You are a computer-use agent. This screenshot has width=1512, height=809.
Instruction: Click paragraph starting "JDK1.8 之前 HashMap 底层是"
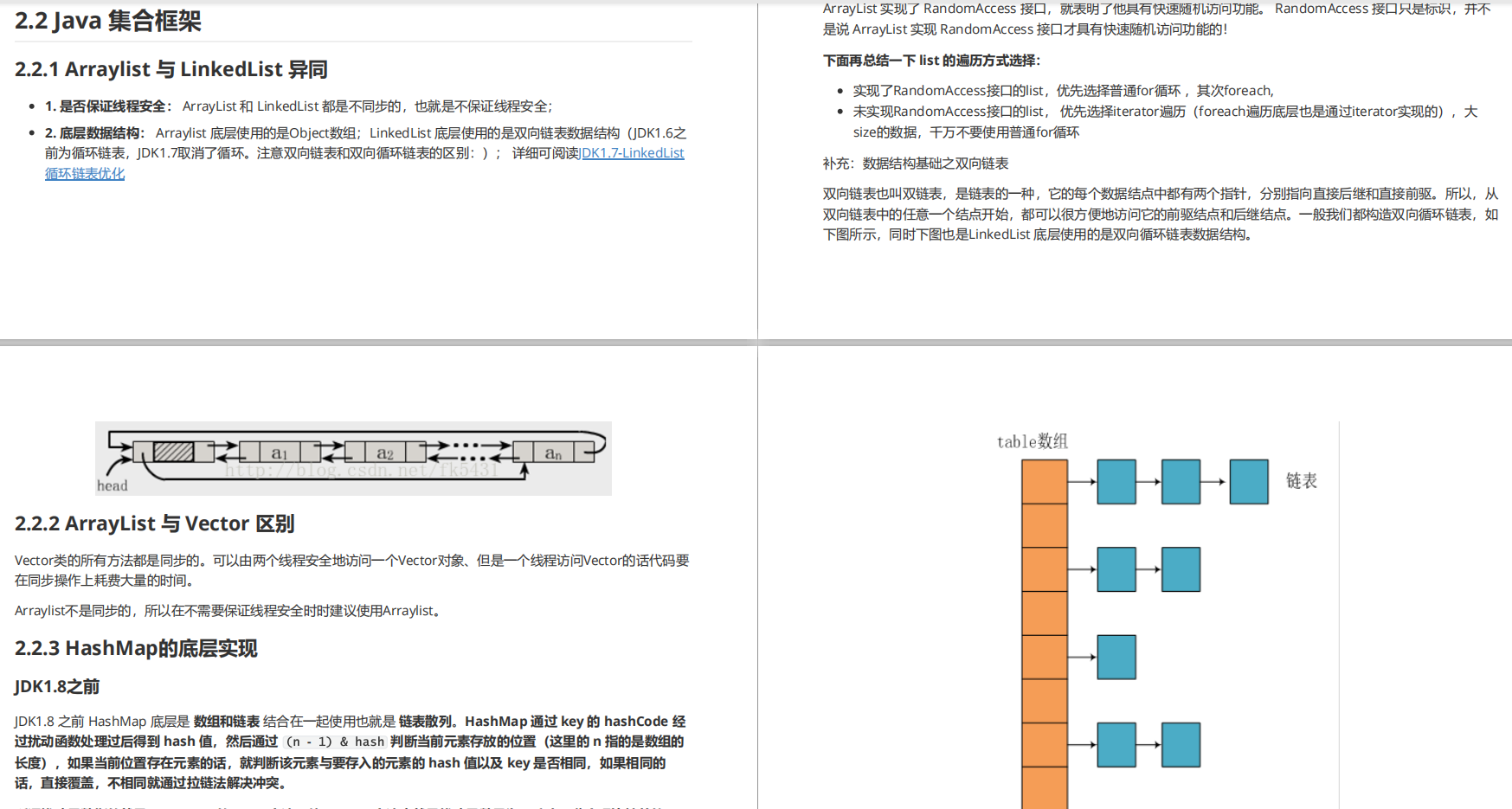tap(351, 752)
